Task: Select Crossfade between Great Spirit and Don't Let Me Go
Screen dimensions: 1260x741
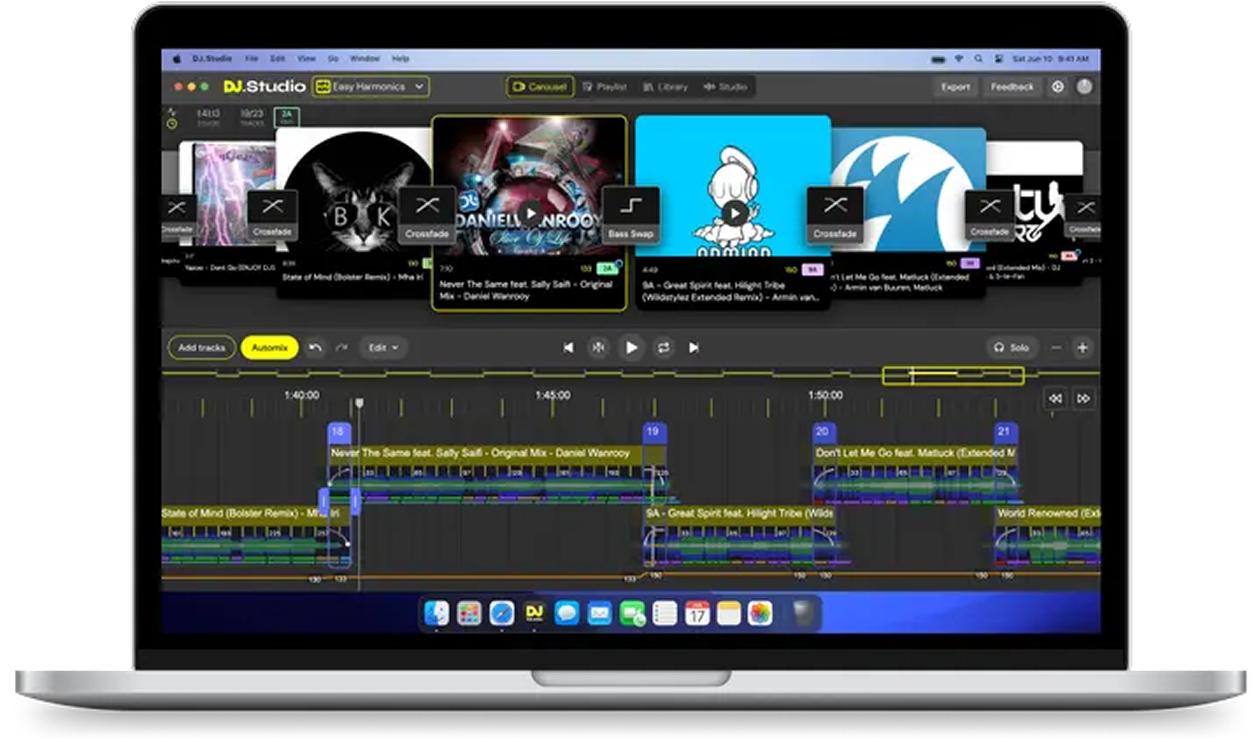Action: coord(835,215)
